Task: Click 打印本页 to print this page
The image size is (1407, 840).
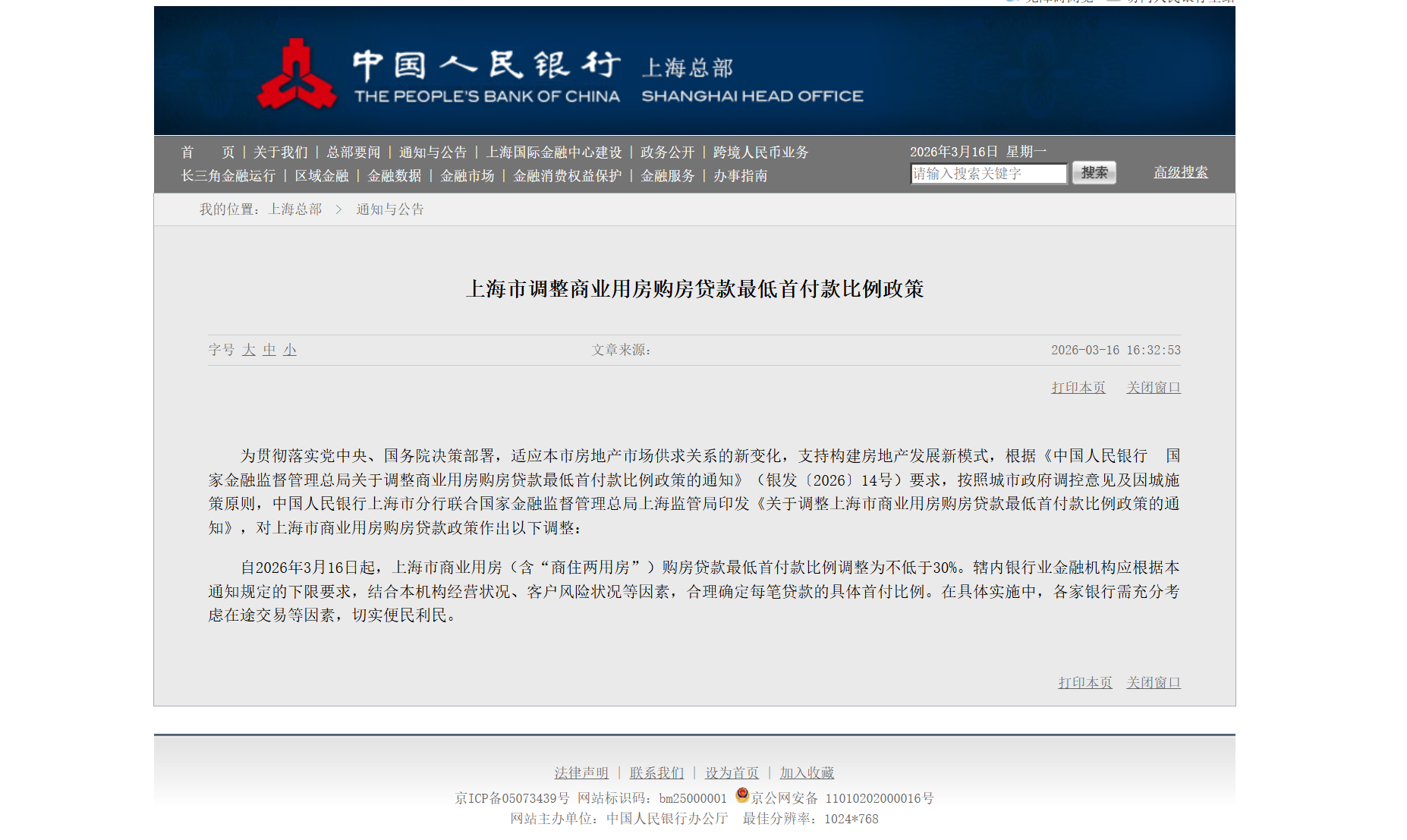Action: (1078, 387)
